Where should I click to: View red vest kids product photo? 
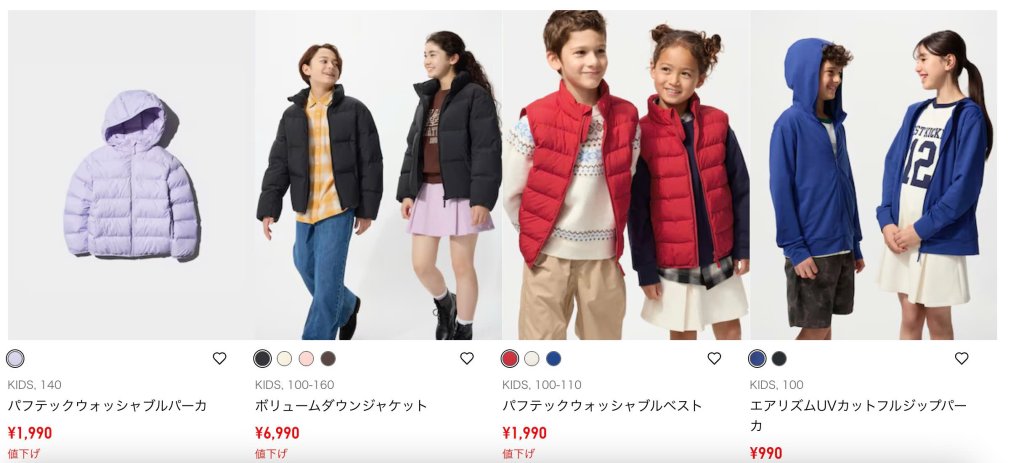(626, 174)
